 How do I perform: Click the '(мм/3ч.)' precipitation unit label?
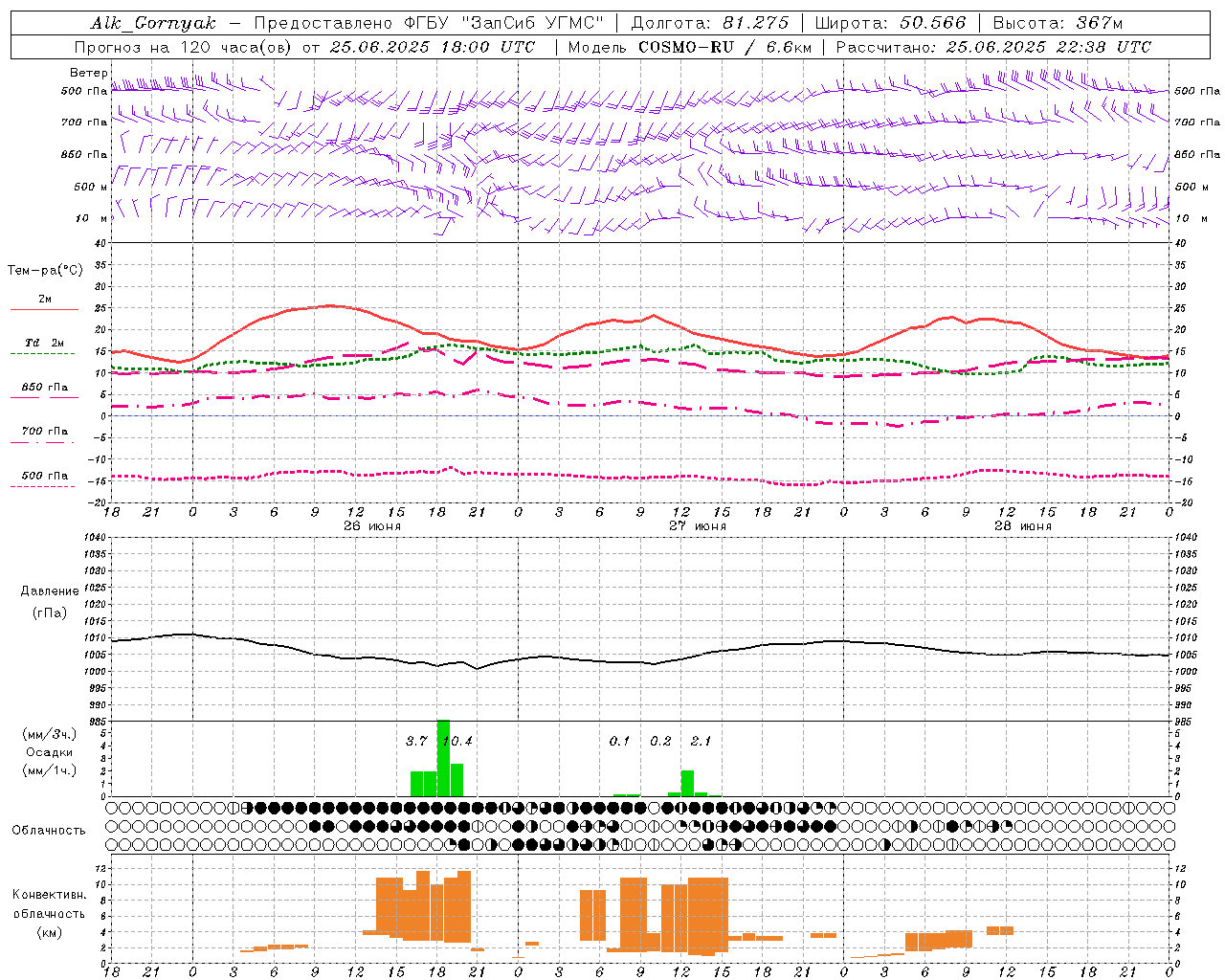click(x=50, y=734)
